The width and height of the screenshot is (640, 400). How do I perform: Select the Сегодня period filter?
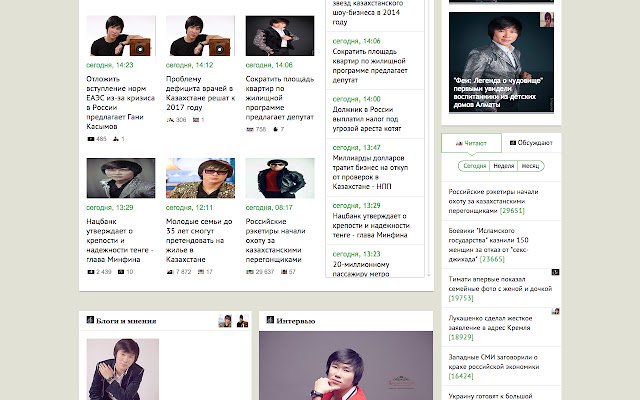tap(474, 166)
